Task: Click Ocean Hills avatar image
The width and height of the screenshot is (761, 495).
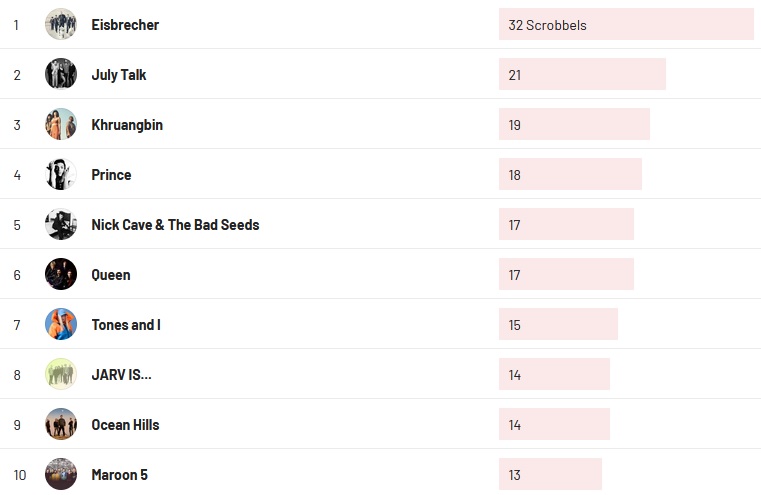Action: tap(61, 424)
